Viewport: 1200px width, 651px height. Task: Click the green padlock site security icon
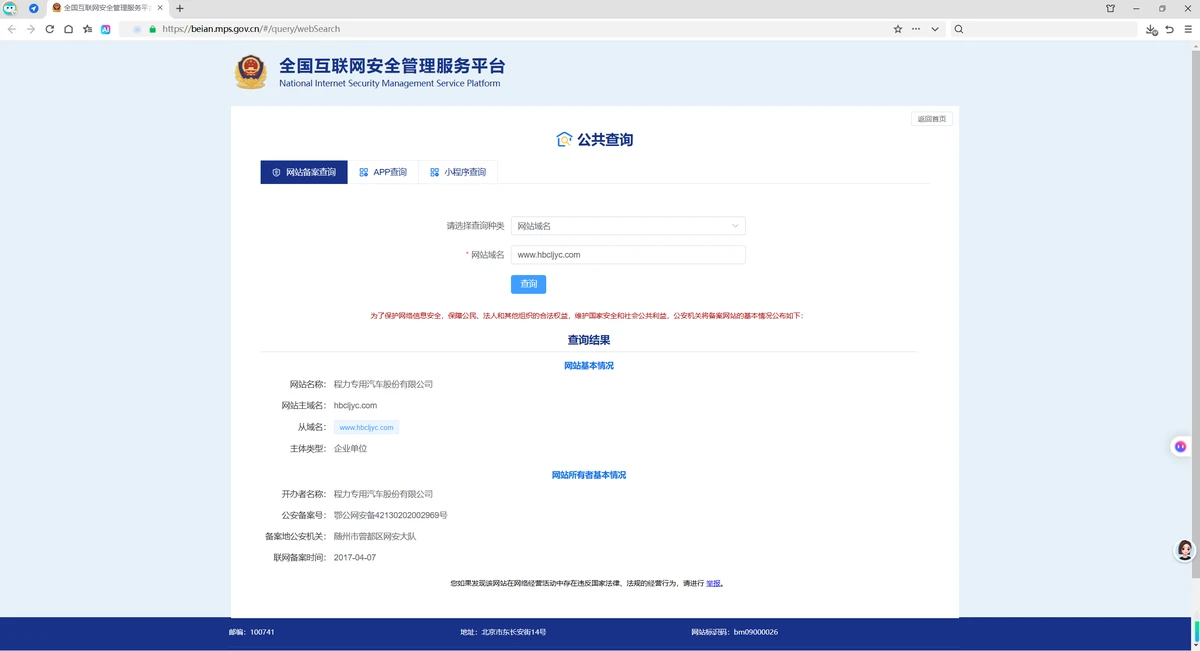(x=152, y=29)
